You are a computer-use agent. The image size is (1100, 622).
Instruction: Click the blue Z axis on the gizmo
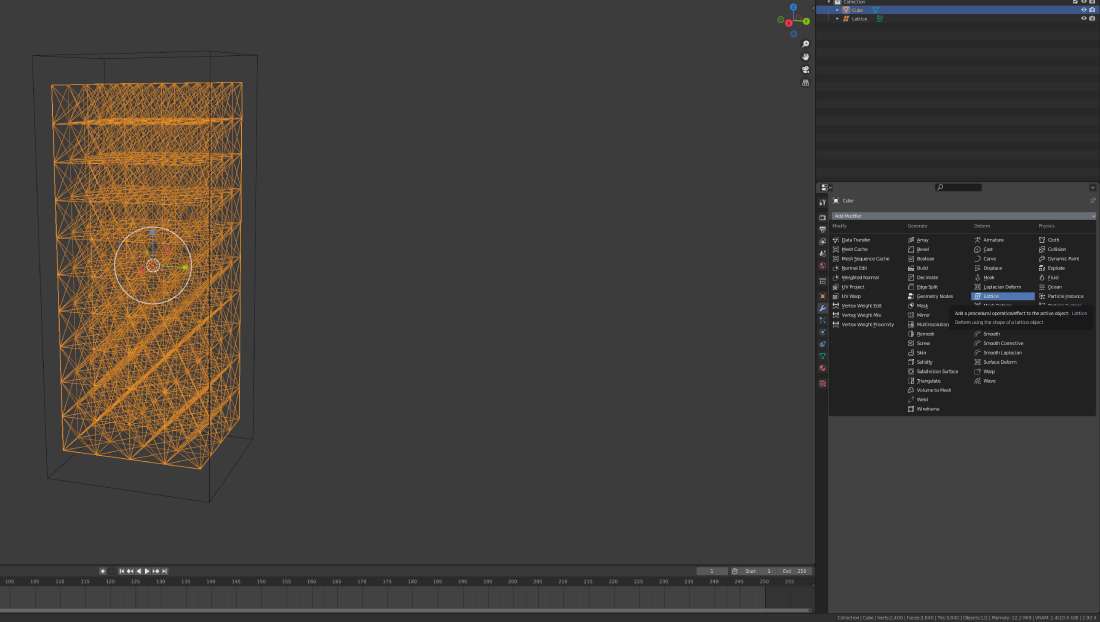click(x=793, y=7)
